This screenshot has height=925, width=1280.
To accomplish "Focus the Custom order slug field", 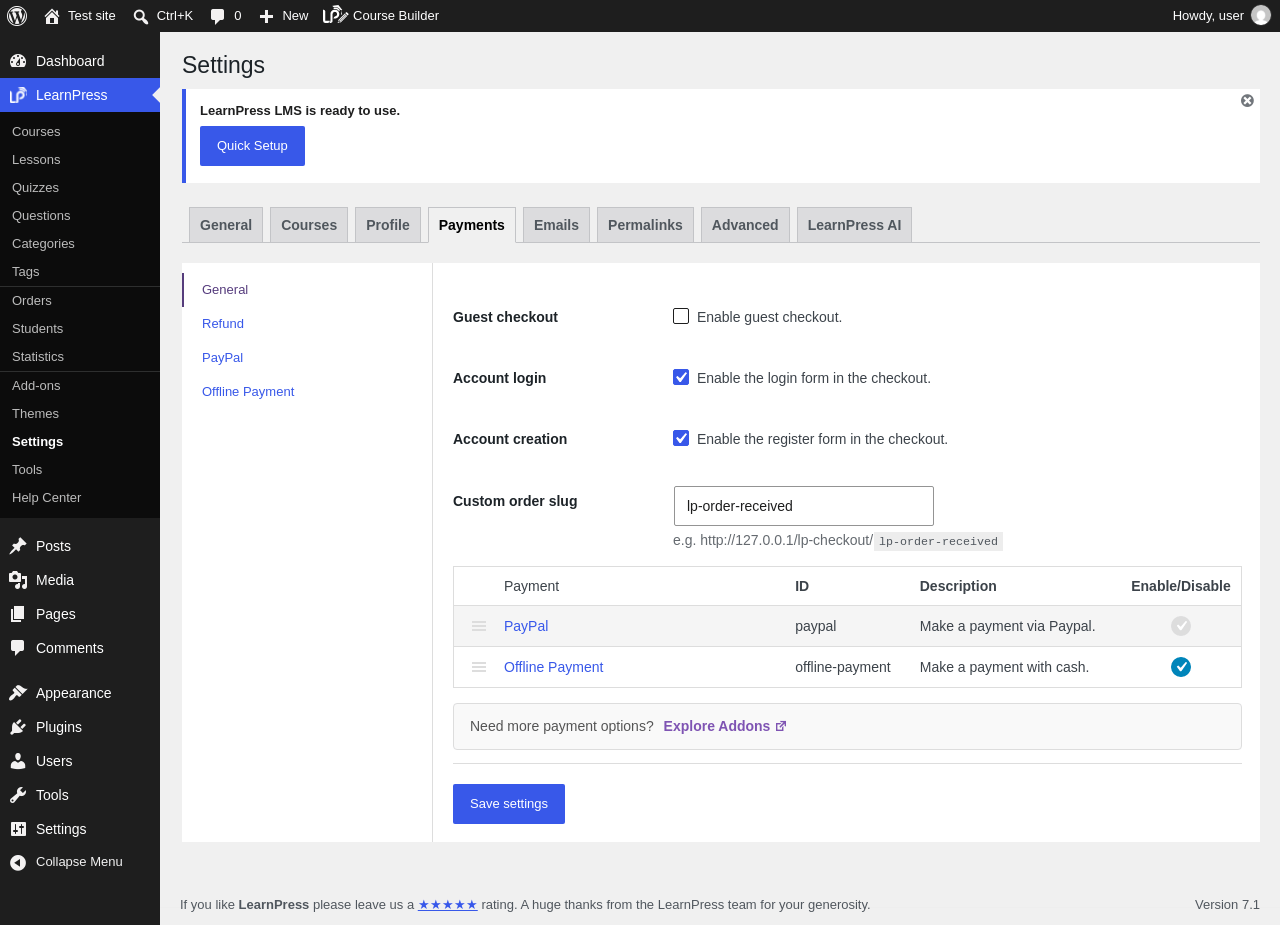I will coord(804,506).
